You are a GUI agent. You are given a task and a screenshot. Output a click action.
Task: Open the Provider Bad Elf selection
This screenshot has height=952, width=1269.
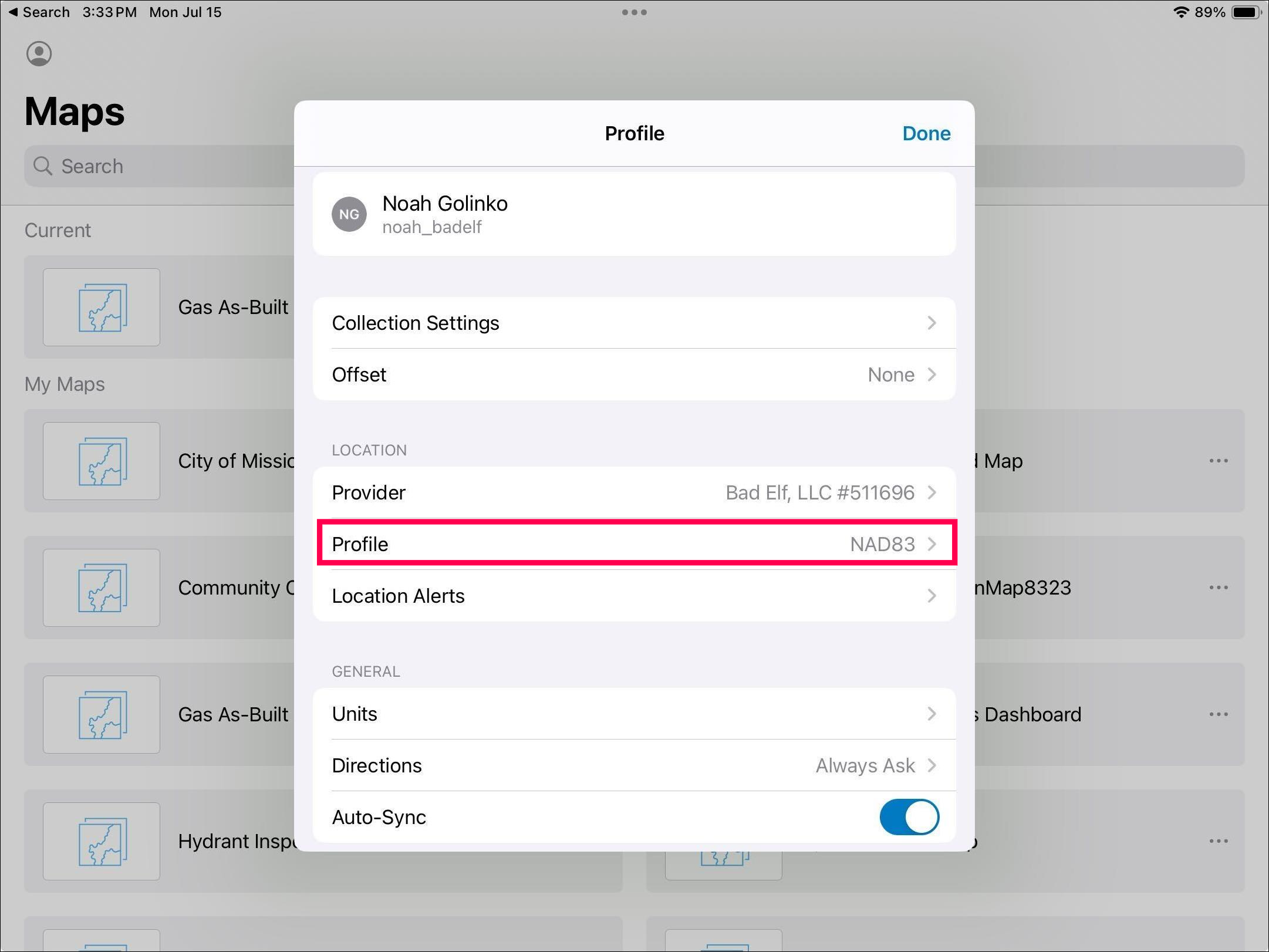point(634,492)
